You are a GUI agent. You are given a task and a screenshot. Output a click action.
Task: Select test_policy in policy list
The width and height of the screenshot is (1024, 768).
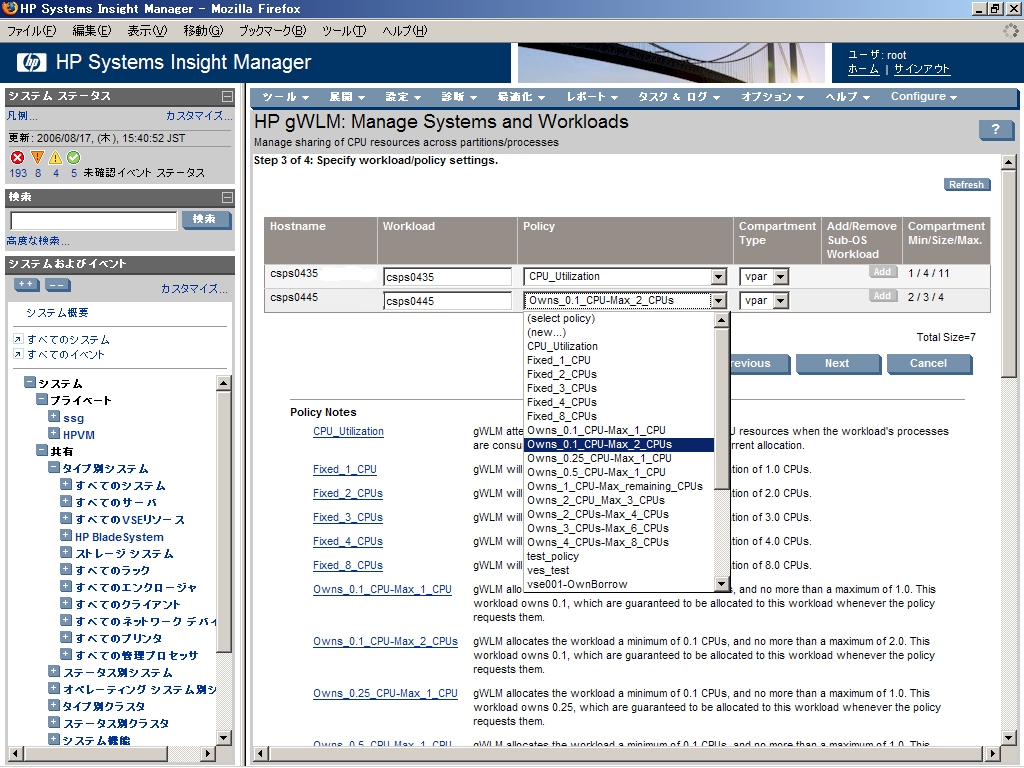[619, 556]
